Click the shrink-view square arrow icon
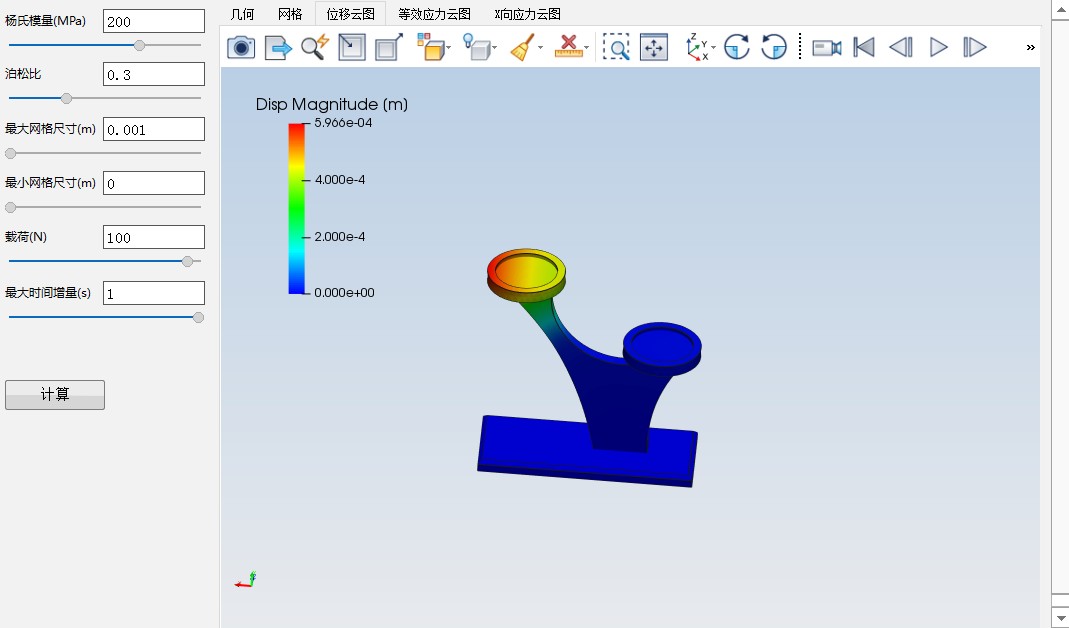Viewport: 1069px width, 628px height. [352, 47]
